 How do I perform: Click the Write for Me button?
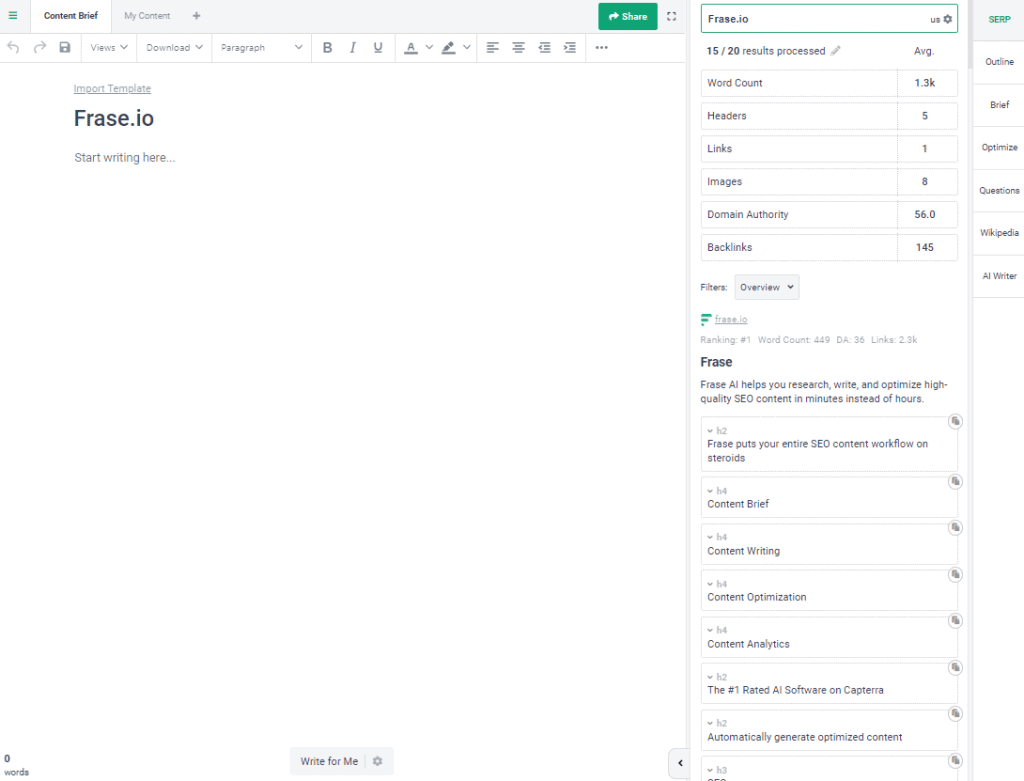329,761
